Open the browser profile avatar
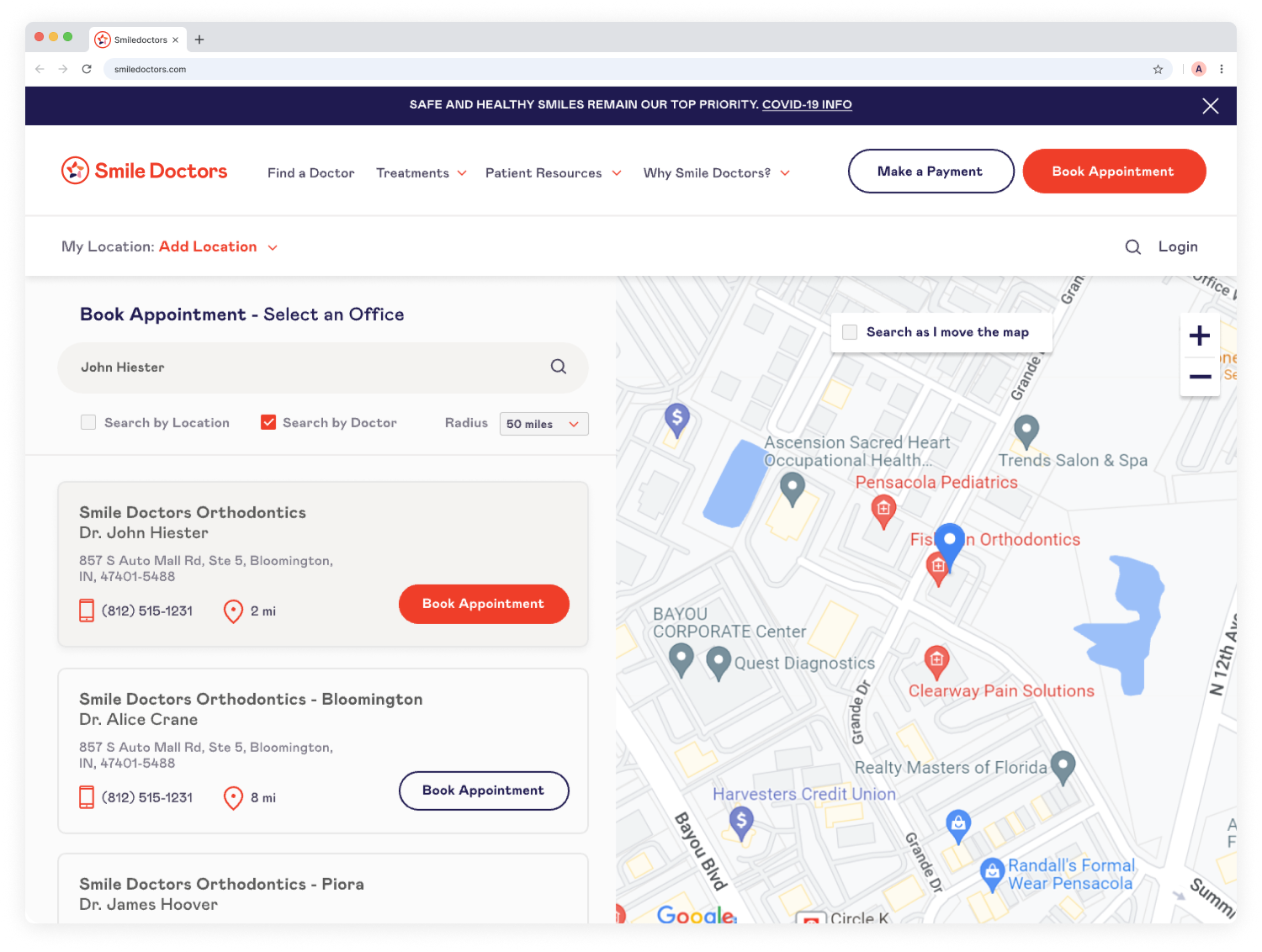Image resolution: width=1262 pixels, height=952 pixels. pos(1199,69)
